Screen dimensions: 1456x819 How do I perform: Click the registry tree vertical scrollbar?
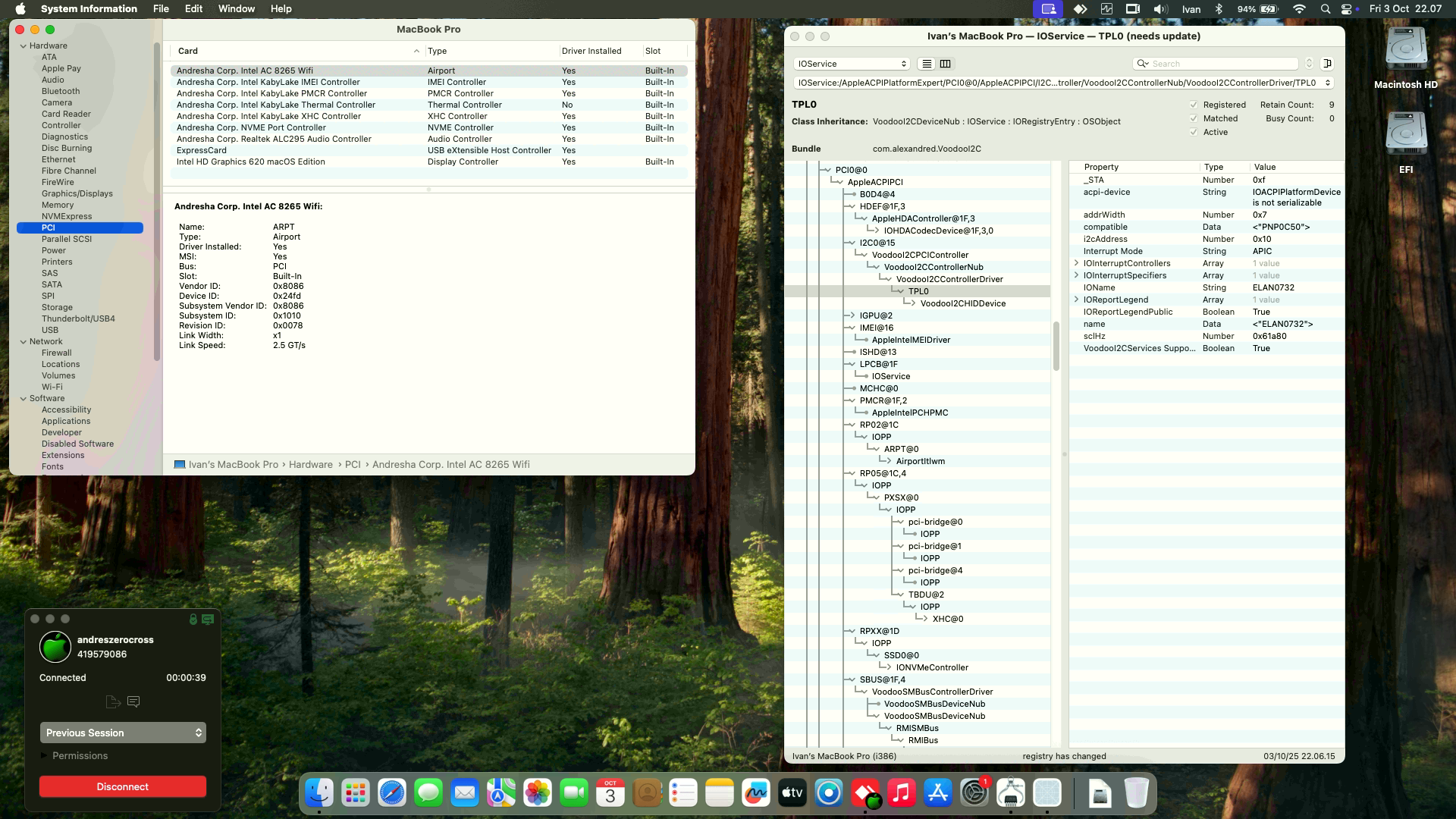pos(1056,347)
